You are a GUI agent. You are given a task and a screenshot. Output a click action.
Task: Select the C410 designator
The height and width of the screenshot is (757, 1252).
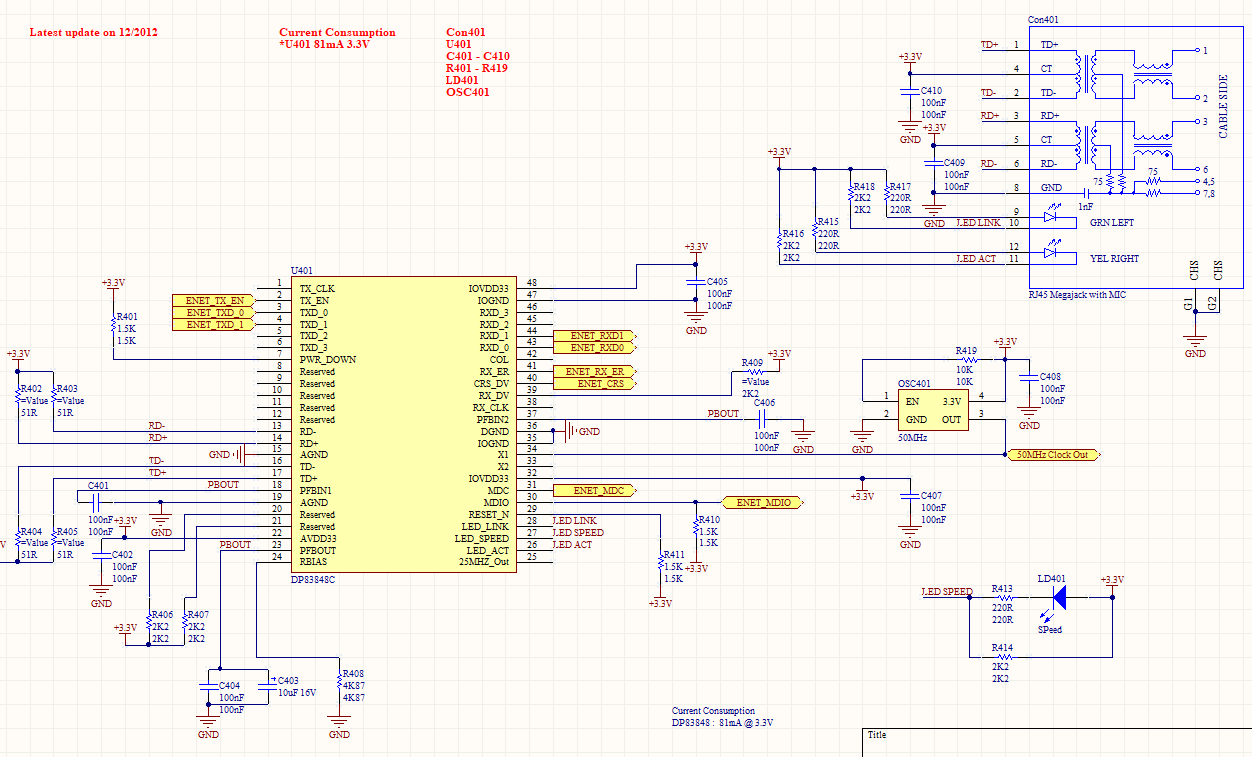point(931,91)
